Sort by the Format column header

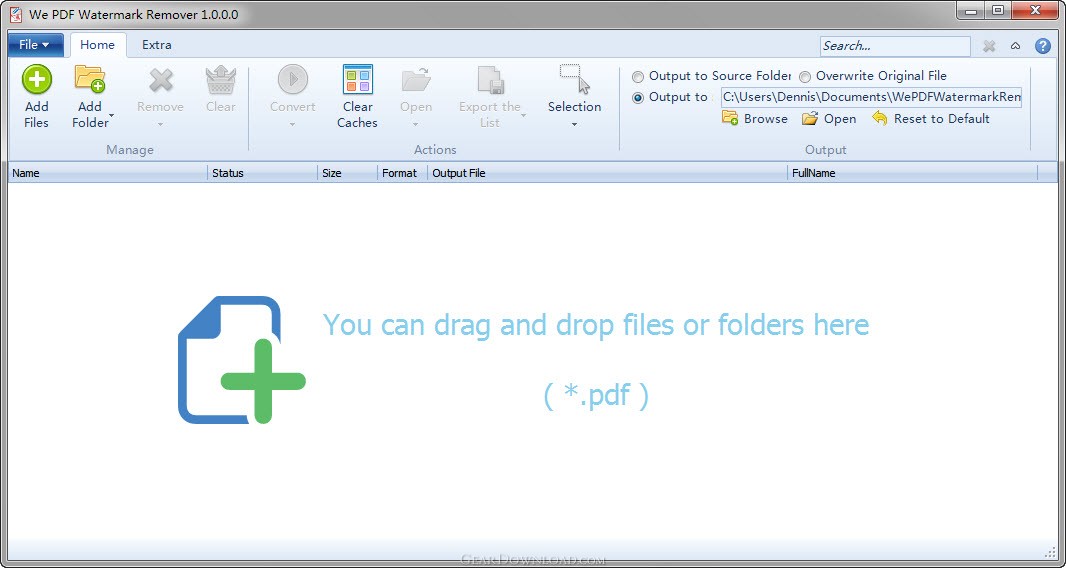point(402,173)
